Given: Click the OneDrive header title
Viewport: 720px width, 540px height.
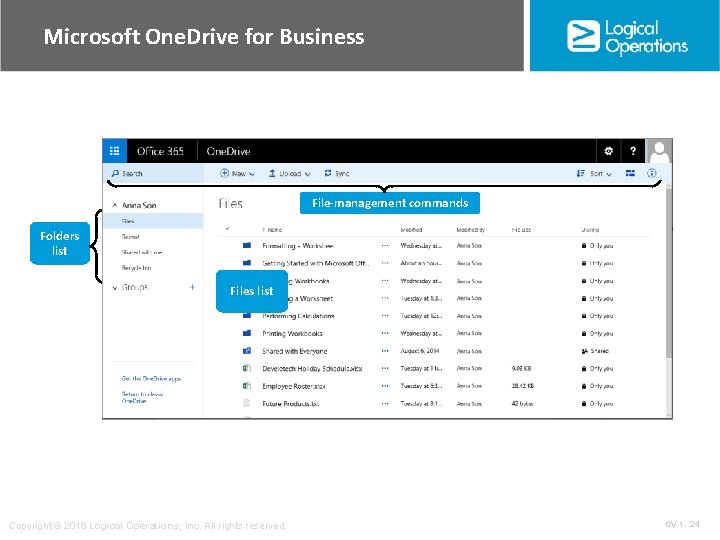Looking at the screenshot, I should [x=228, y=151].
